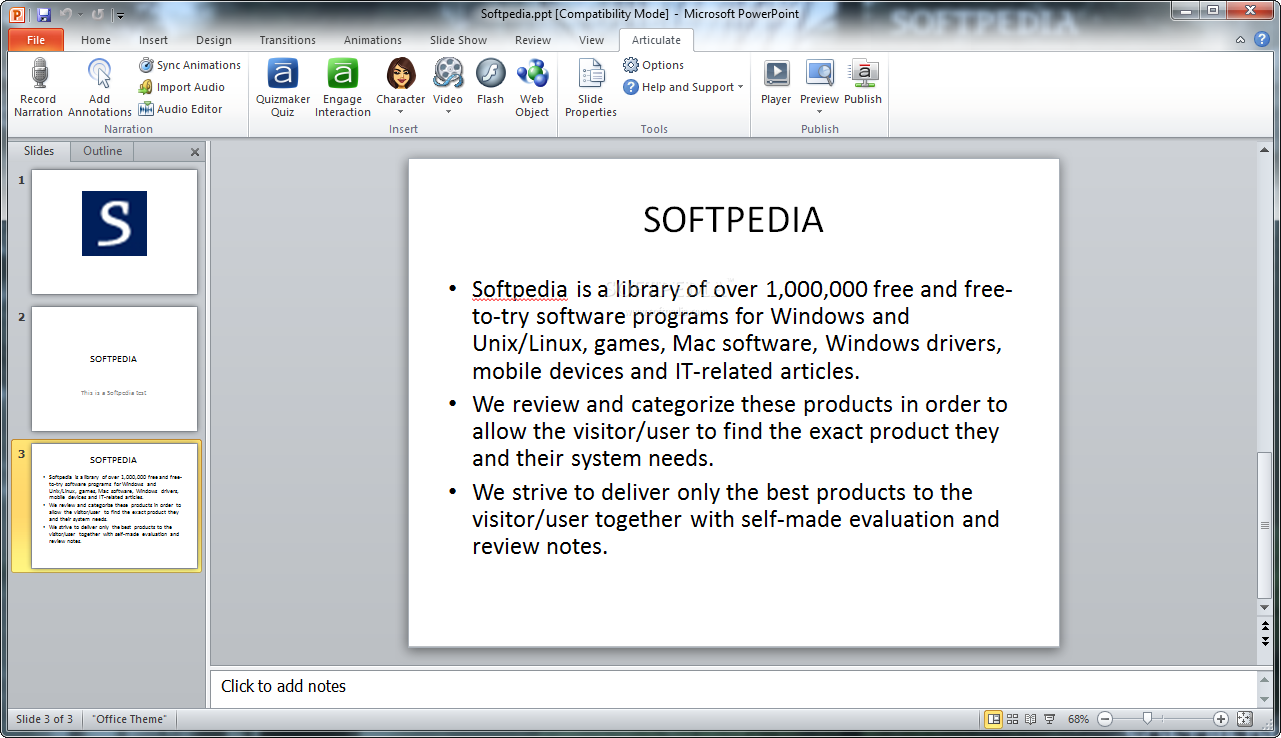Click the scroll-down arrow of the slide editor
Screen dimensions: 1281x738
coord(1265,607)
